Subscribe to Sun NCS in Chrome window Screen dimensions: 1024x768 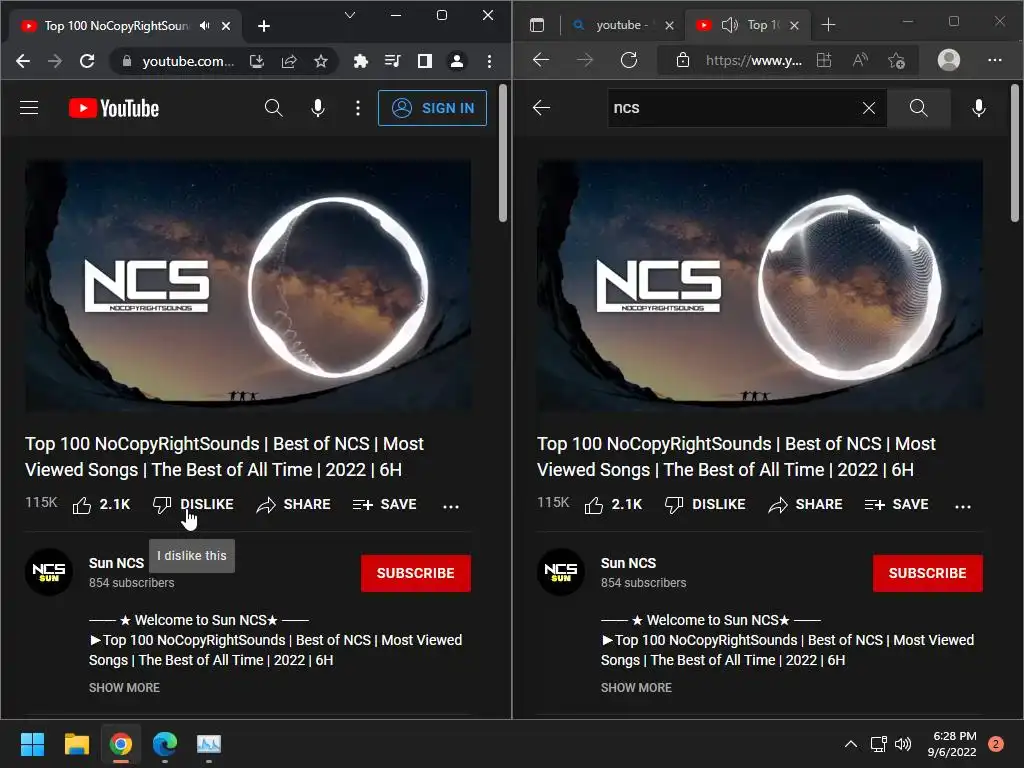(415, 573)
